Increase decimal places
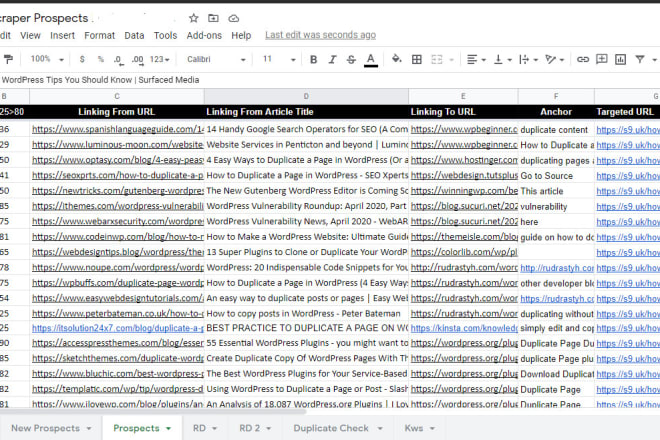This screenshot has height=440, width=660. pos(137,60)
